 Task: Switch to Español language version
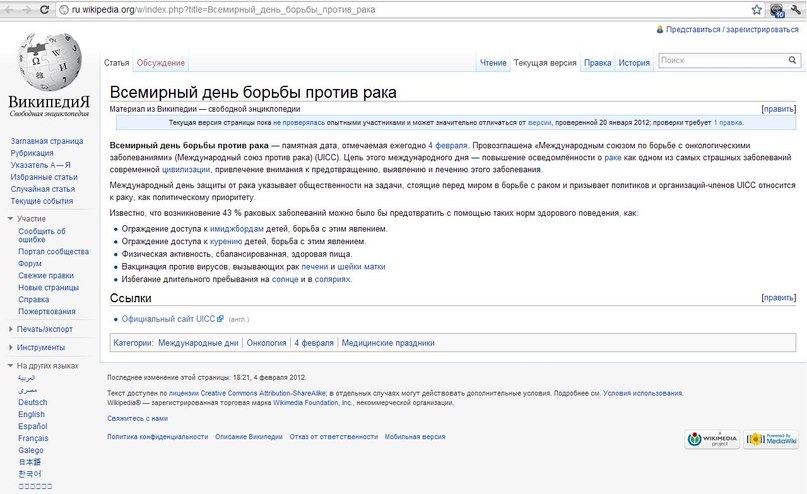click(32, 426)
